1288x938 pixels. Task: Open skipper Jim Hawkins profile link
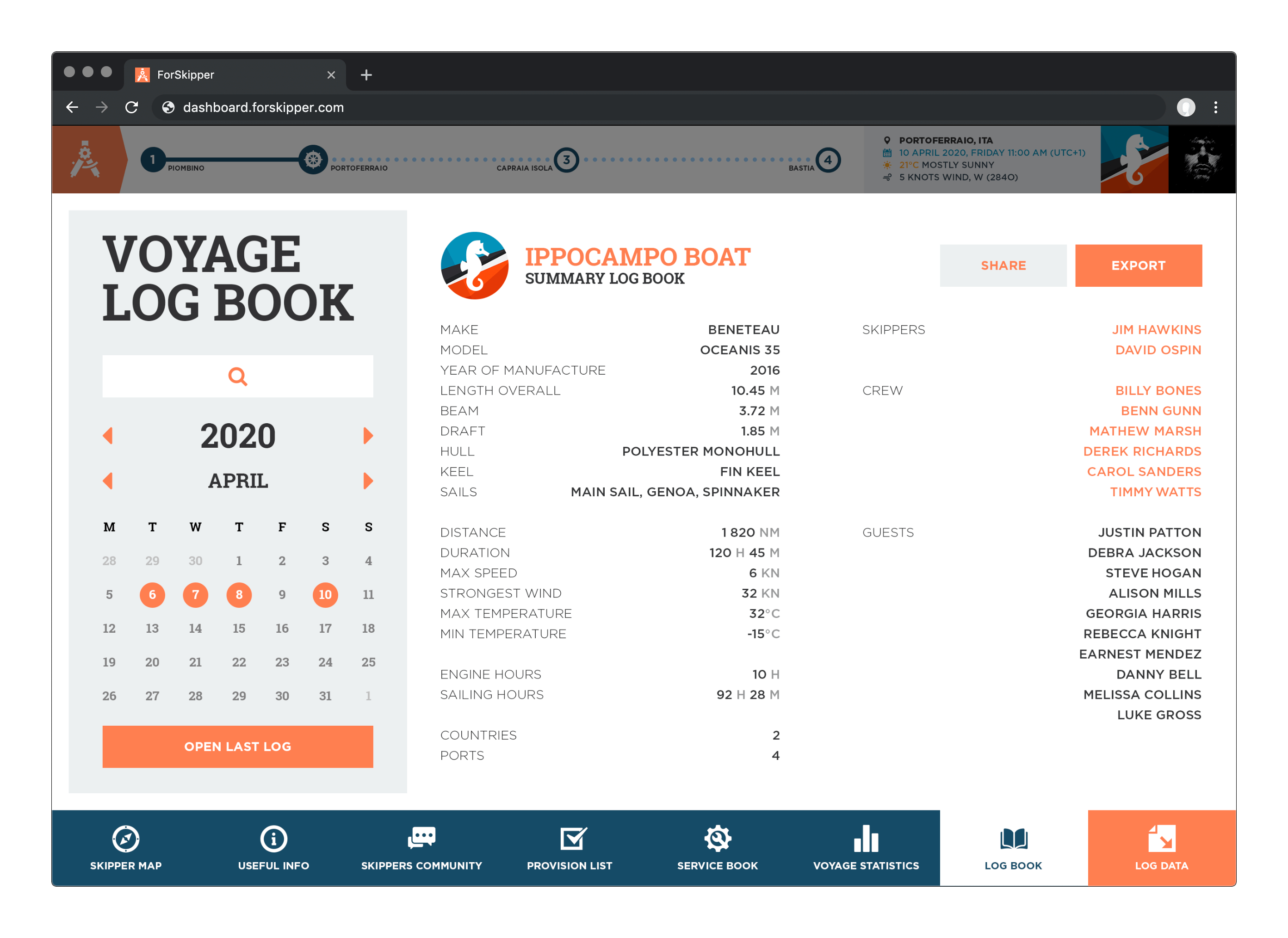pos(1156,330)
